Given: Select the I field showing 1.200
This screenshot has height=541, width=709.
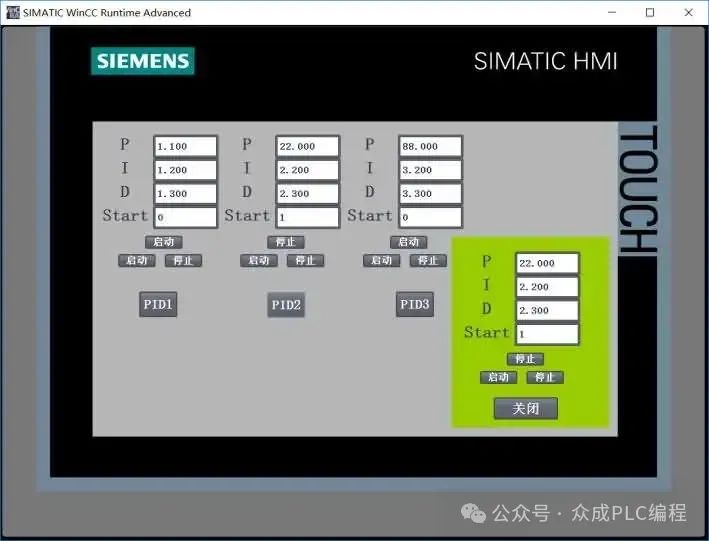Looking at the screenshot, I should point(185,170).
